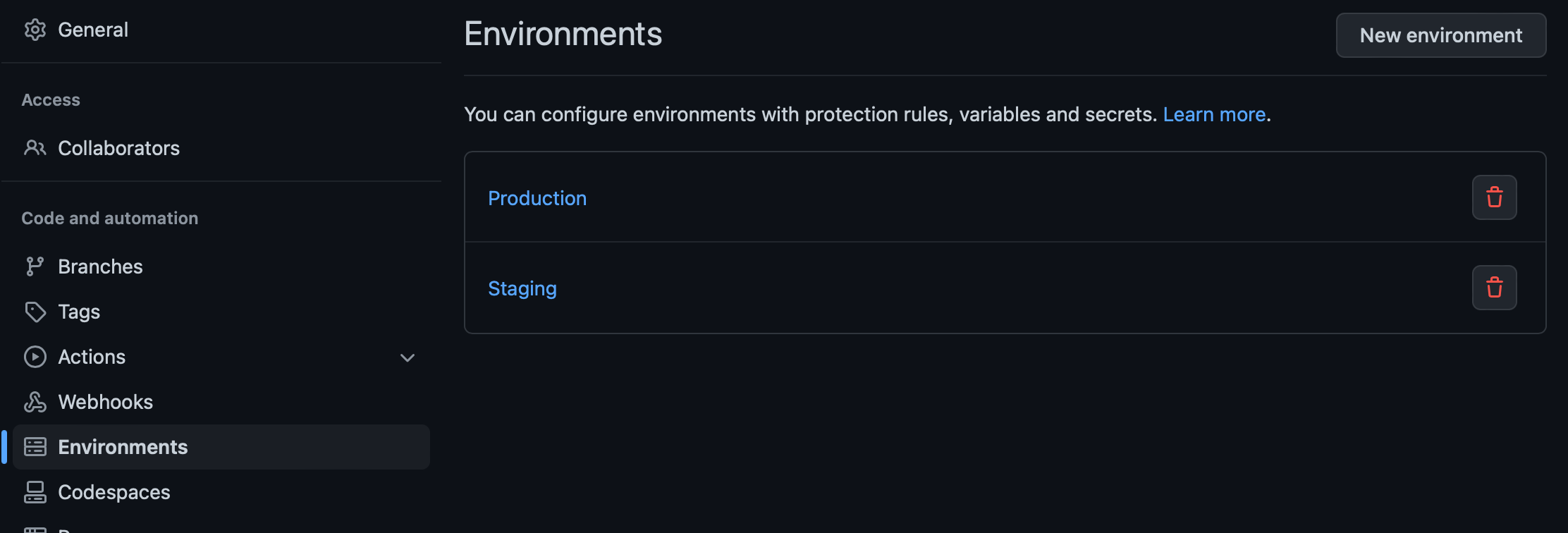
Task: Expand the Actions submenu chevron
Action: click(408, 357)
